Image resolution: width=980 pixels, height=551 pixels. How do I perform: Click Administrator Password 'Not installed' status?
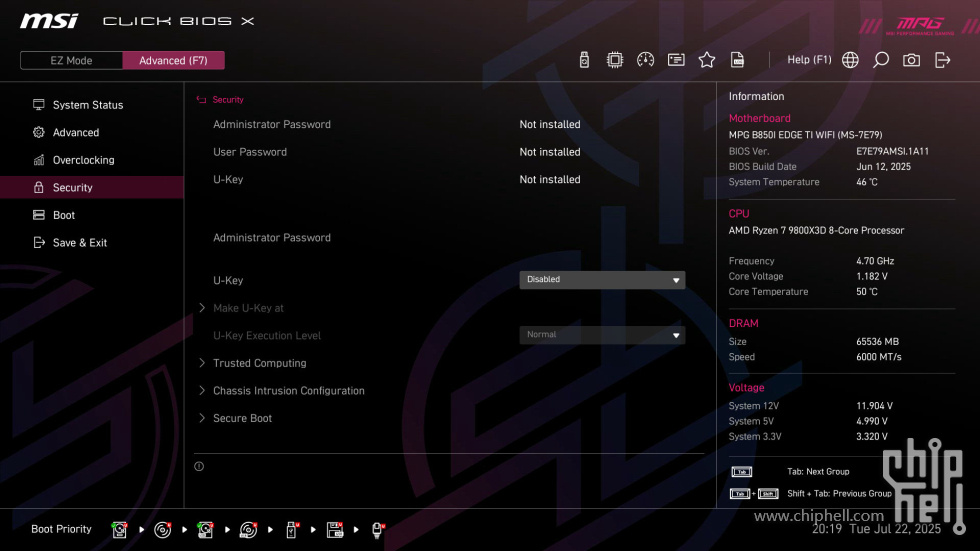[550, 124]
